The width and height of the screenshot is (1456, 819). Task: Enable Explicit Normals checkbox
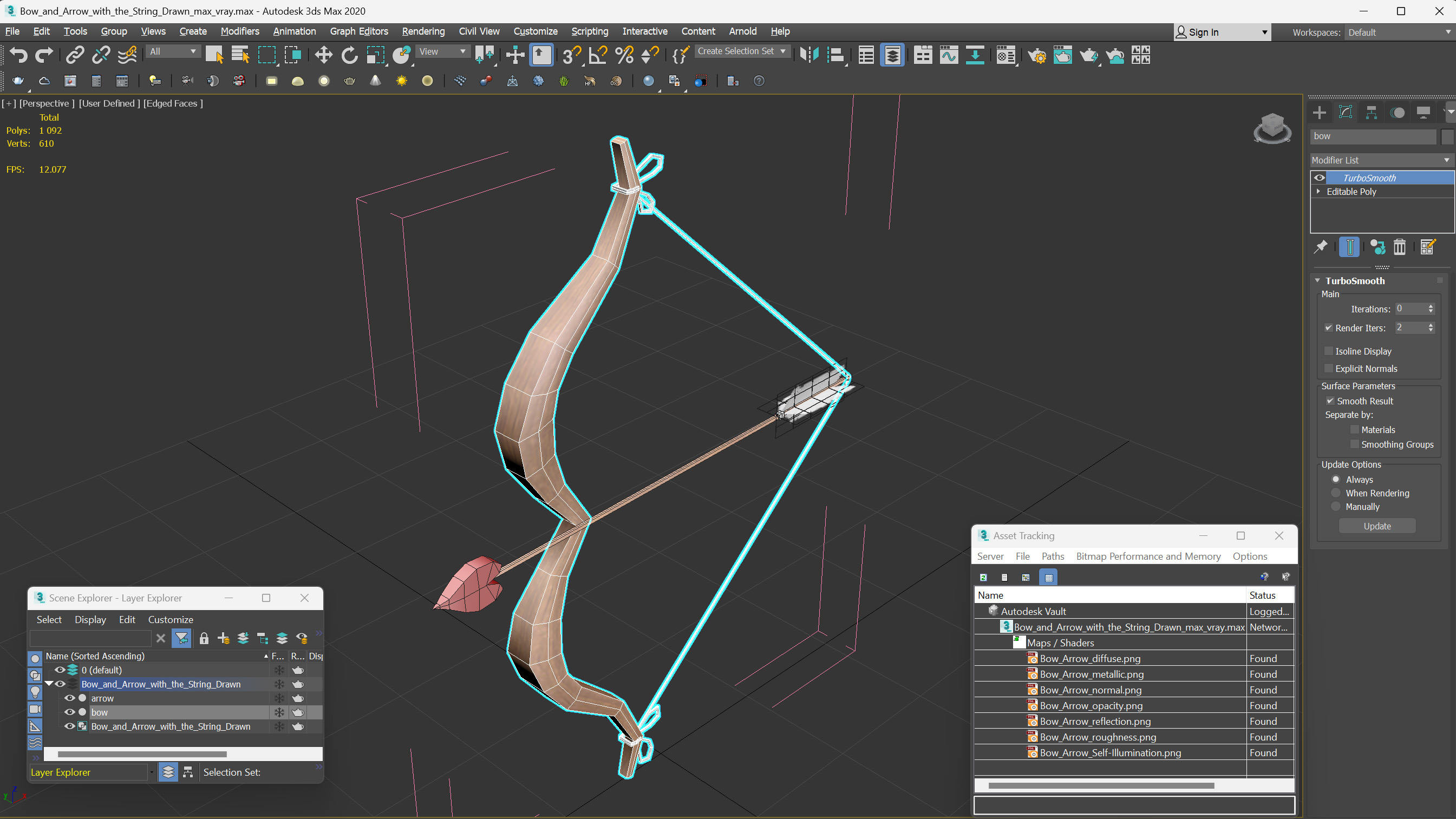click(x=1329, y=369)
